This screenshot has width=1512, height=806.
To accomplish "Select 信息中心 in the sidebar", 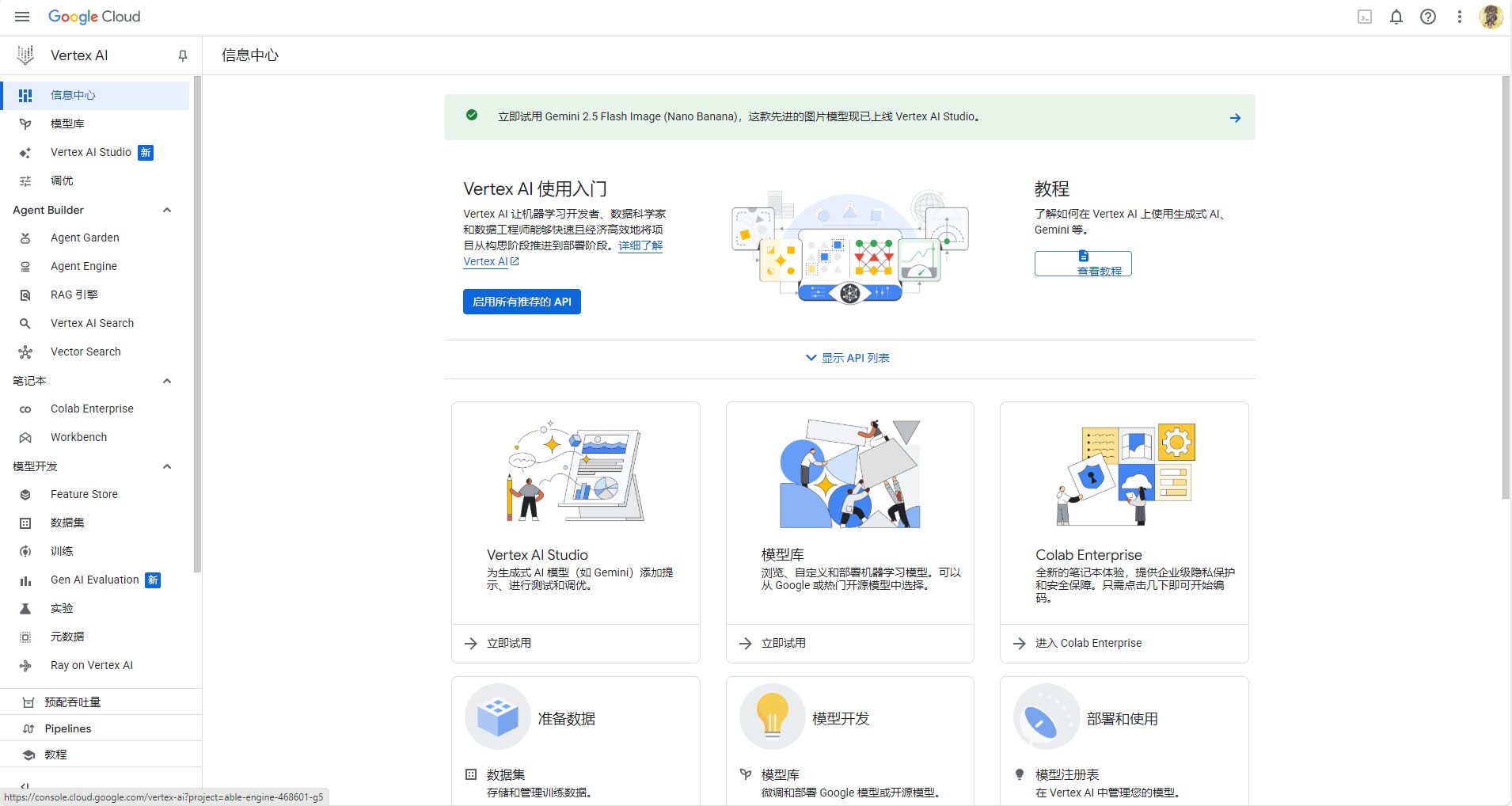I will click(x=95, y=95).
